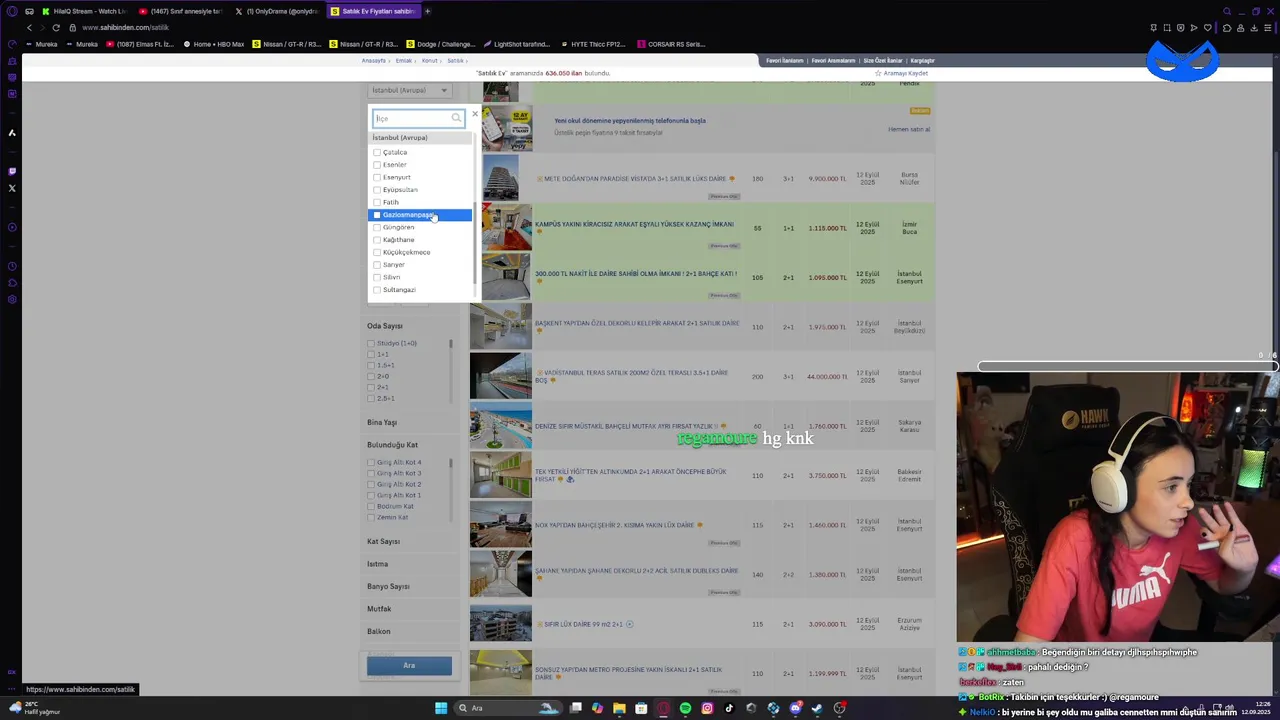Check the Bodrum Kat floor option

coord(371,506)
